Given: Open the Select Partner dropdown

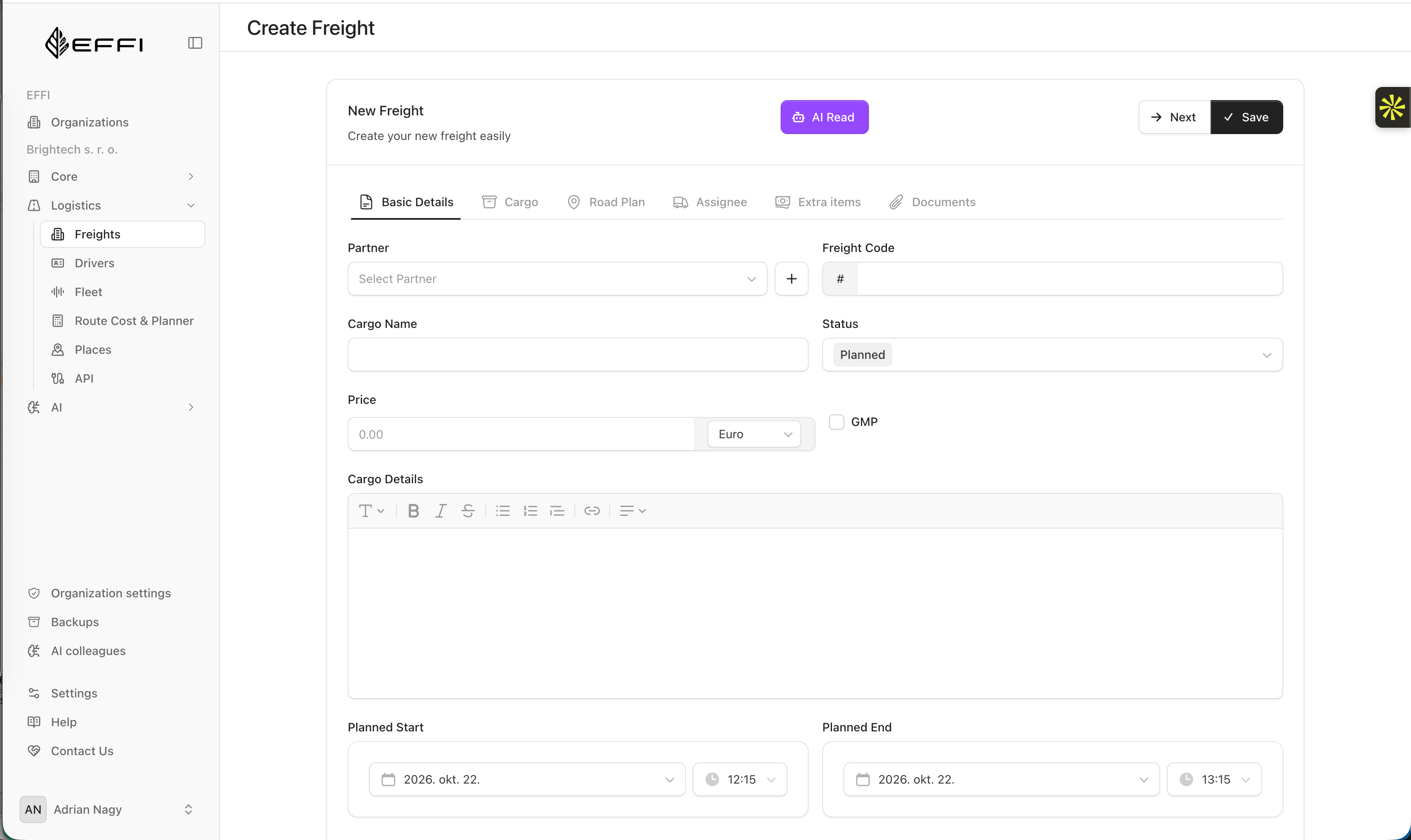Looking at the screenshot, I should pyautogui.click(x=557, y=278).
